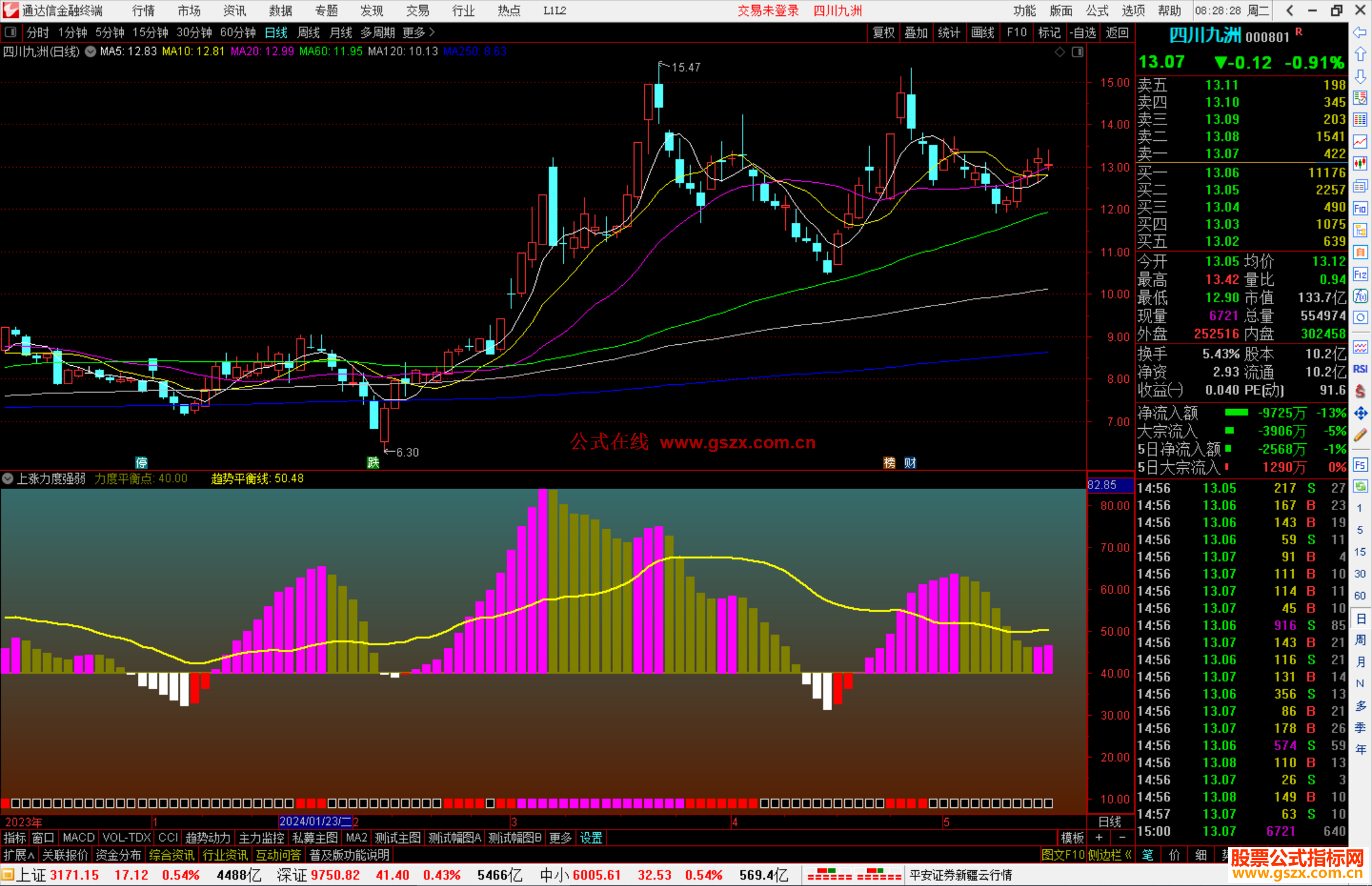Click the 设置 settings link
This screenshot has height=886, width=1372.
(591, 838)
